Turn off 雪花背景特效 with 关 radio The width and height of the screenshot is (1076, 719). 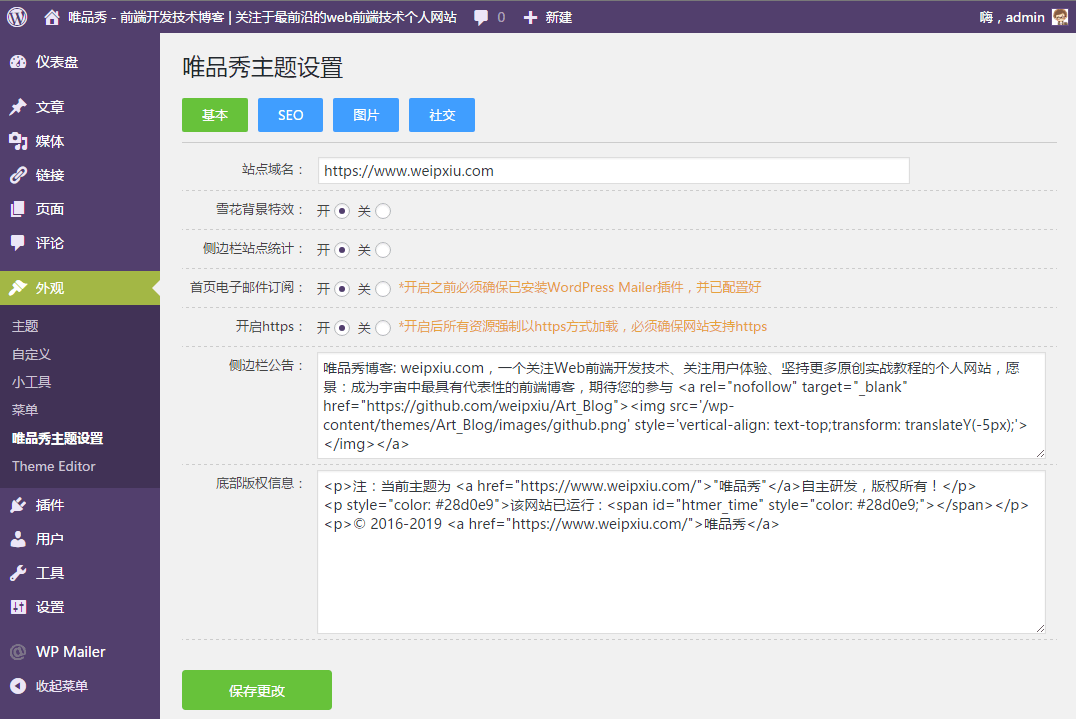383,211
